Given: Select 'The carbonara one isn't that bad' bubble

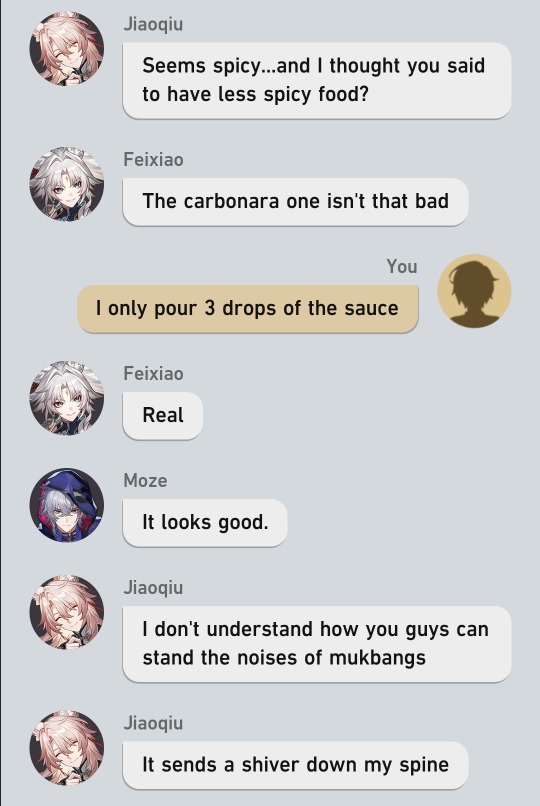Looking at the screenshot, I should pos(295,202).
